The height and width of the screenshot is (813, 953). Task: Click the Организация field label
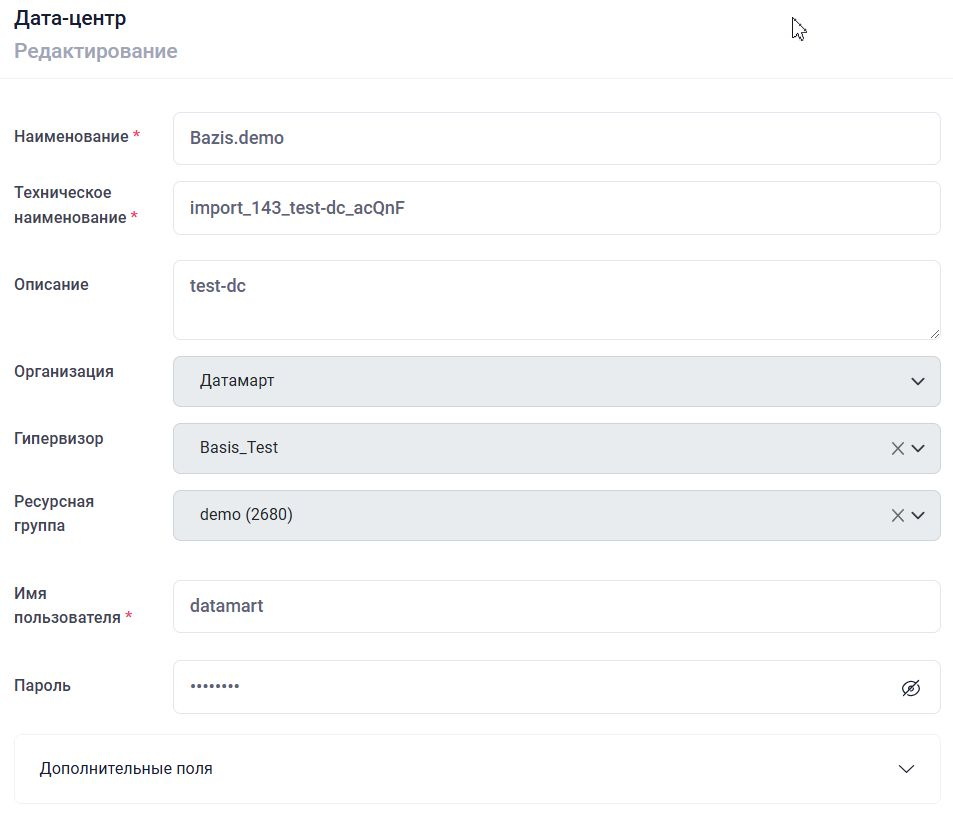pos(64,371)
